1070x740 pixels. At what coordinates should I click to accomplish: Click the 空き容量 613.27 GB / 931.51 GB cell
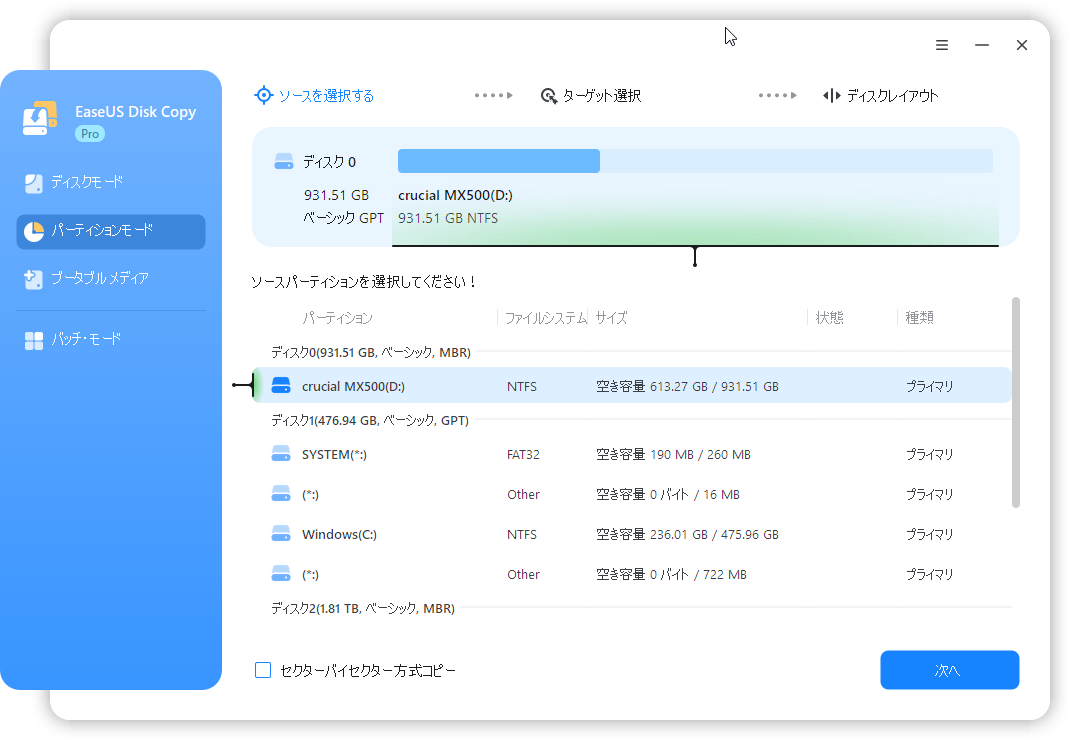(x=687, y=386)
